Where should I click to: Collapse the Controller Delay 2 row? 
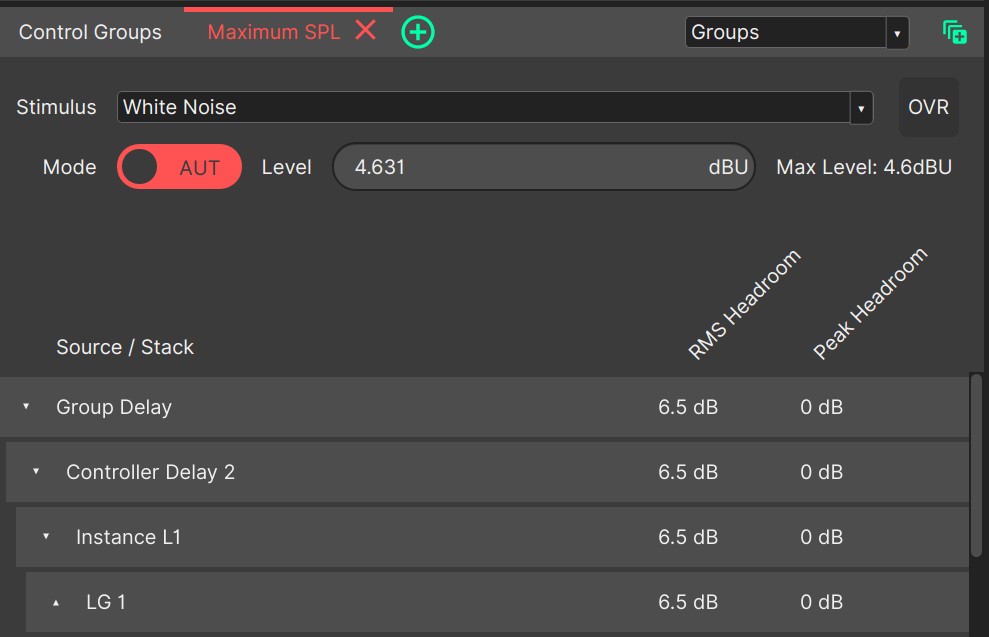point(36,472)
